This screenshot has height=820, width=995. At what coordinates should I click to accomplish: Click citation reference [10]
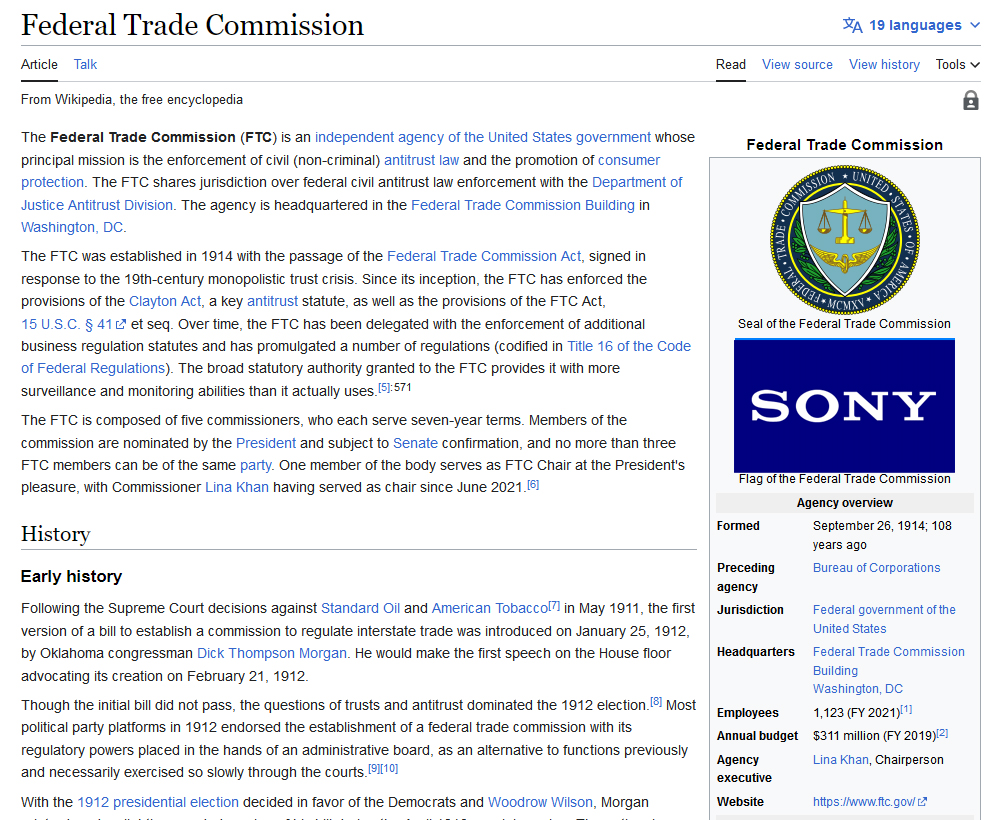click(389, 768)
